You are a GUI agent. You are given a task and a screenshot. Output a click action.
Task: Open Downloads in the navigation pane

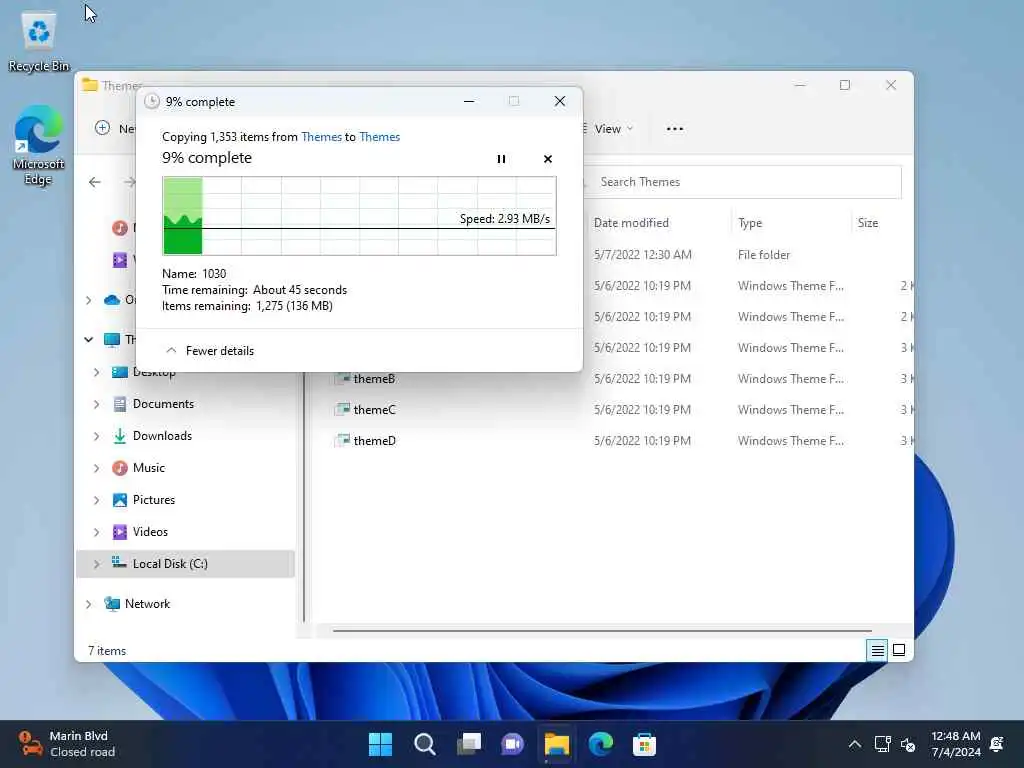pos(162,436)
